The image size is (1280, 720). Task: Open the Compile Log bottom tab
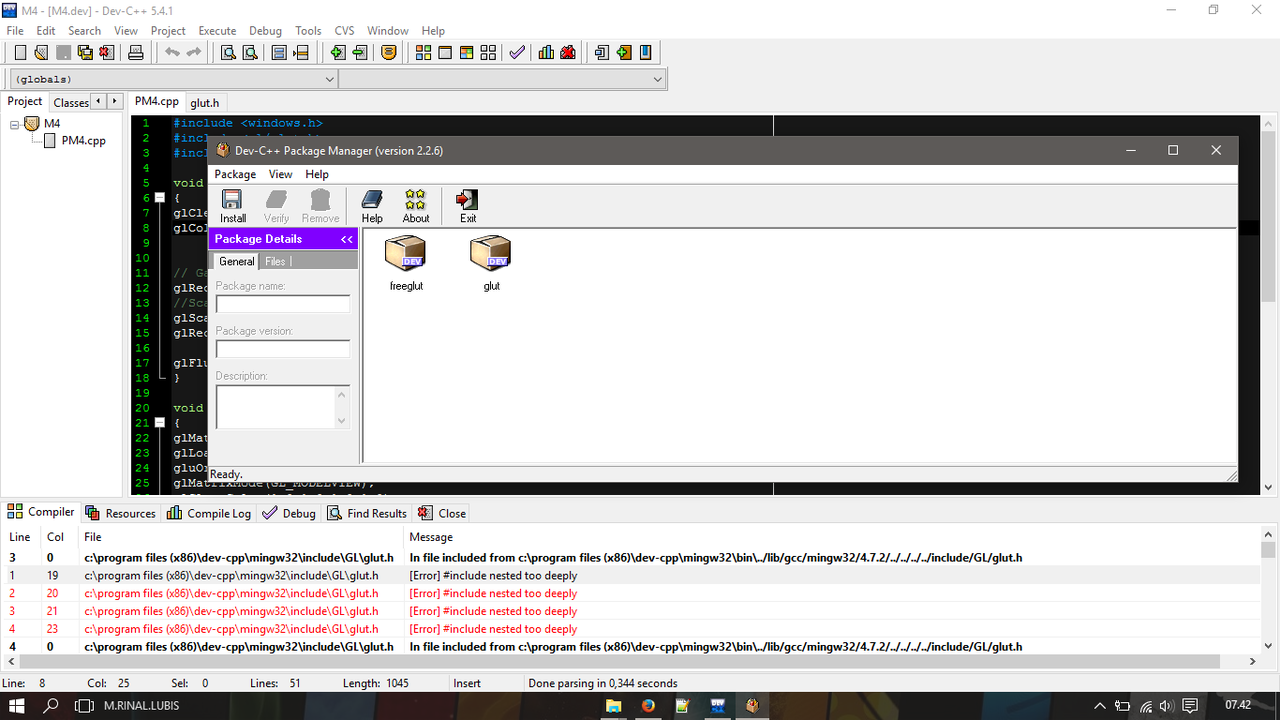(x=209, y=513)
